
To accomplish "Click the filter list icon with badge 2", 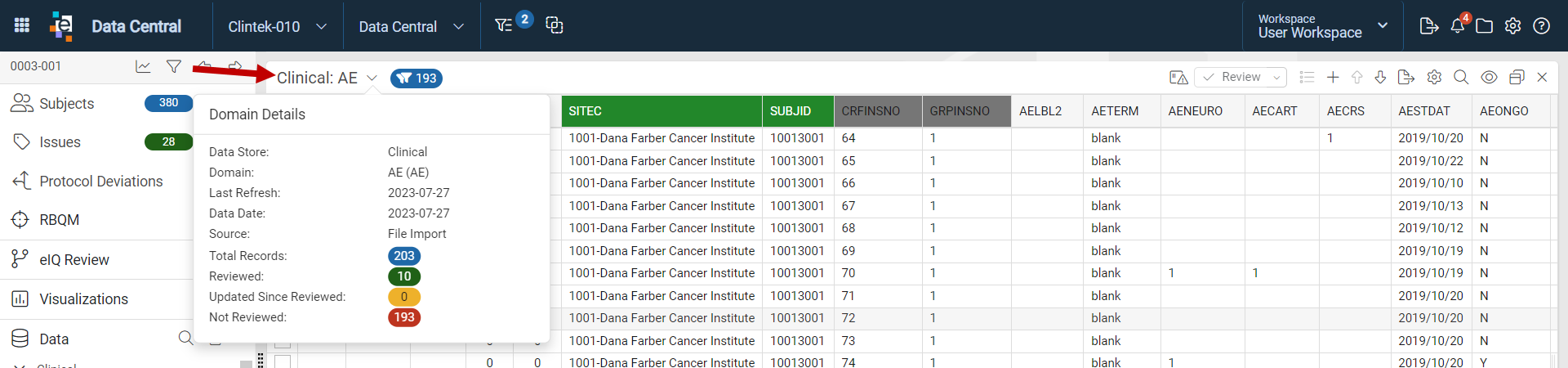I will point(504,25).
